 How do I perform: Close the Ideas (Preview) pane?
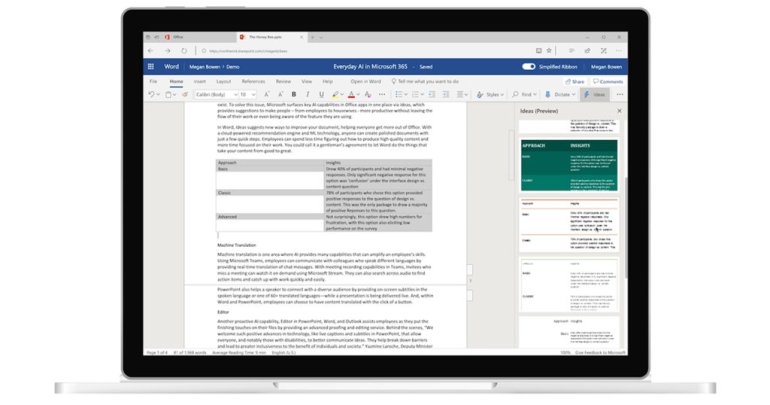pyautogui.click(x=619, y=110)
